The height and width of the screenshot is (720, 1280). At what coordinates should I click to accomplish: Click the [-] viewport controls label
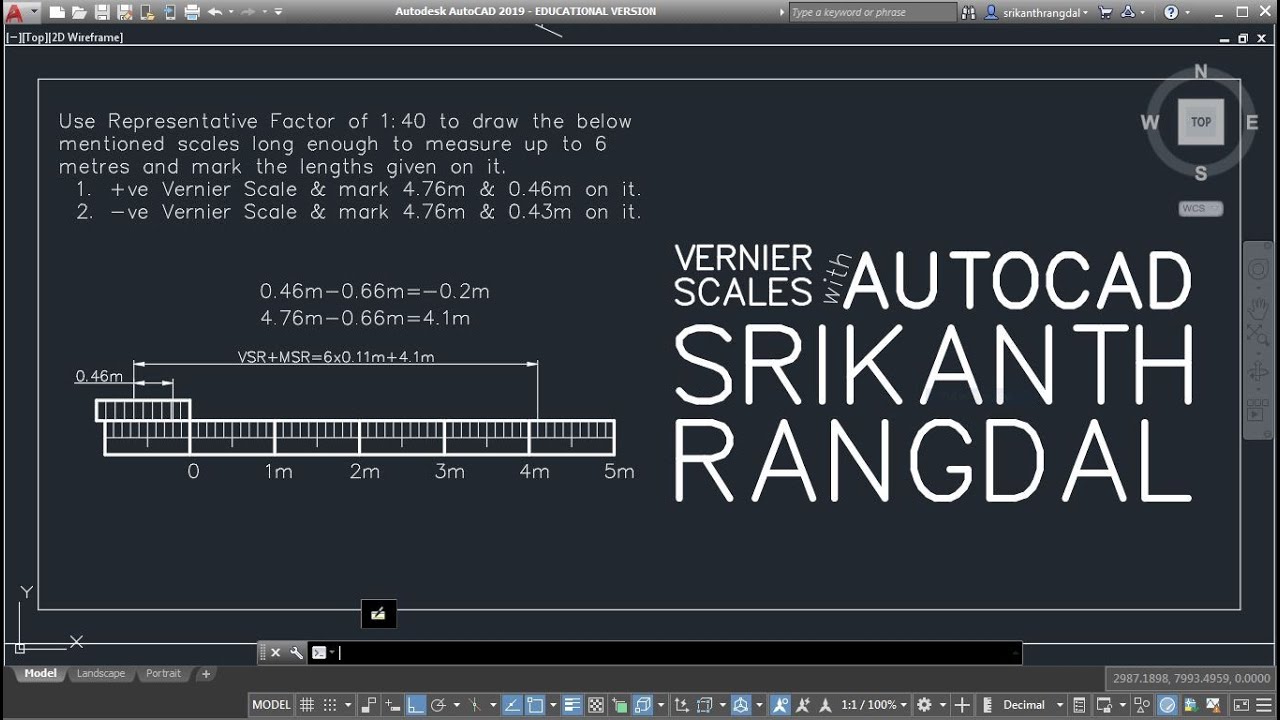pyautogui.click(x=13, y=37)
